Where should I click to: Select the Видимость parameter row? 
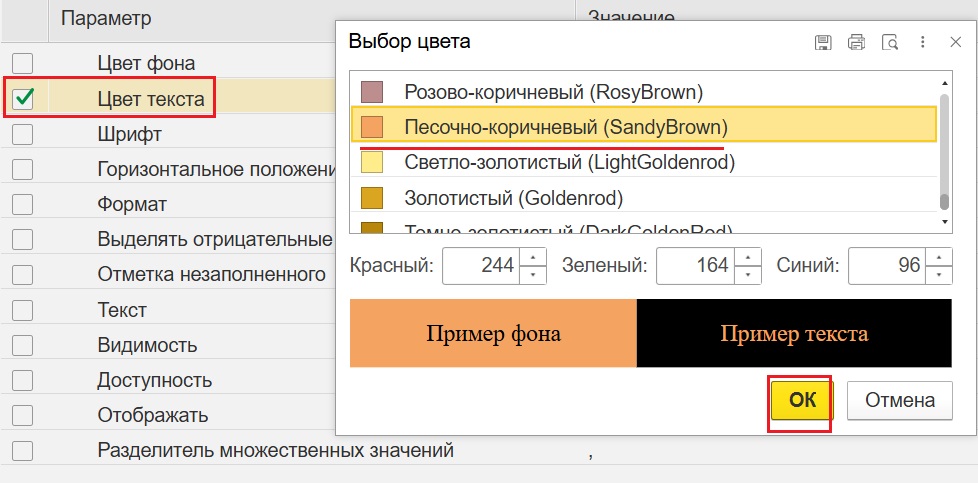coord(147,344)
